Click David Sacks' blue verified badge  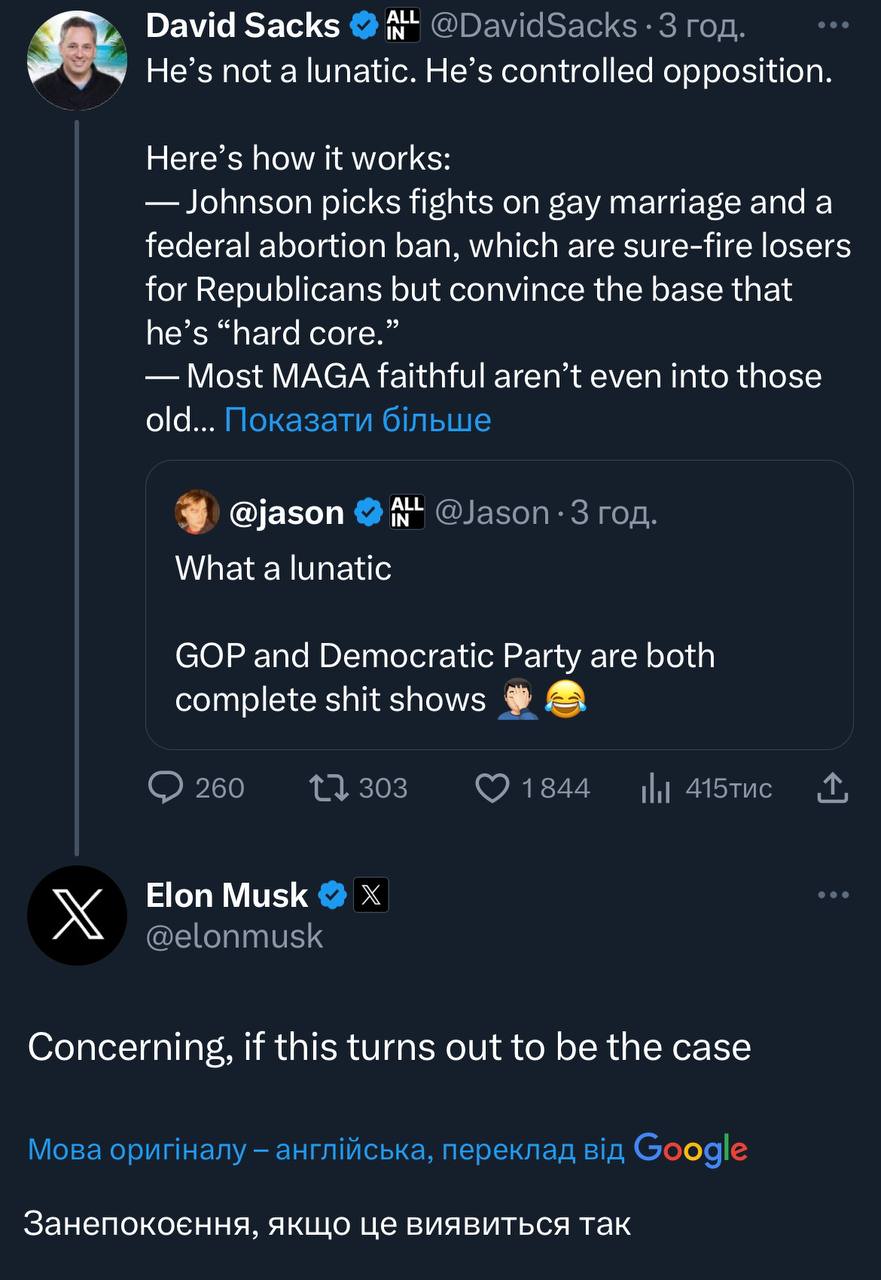363,27
